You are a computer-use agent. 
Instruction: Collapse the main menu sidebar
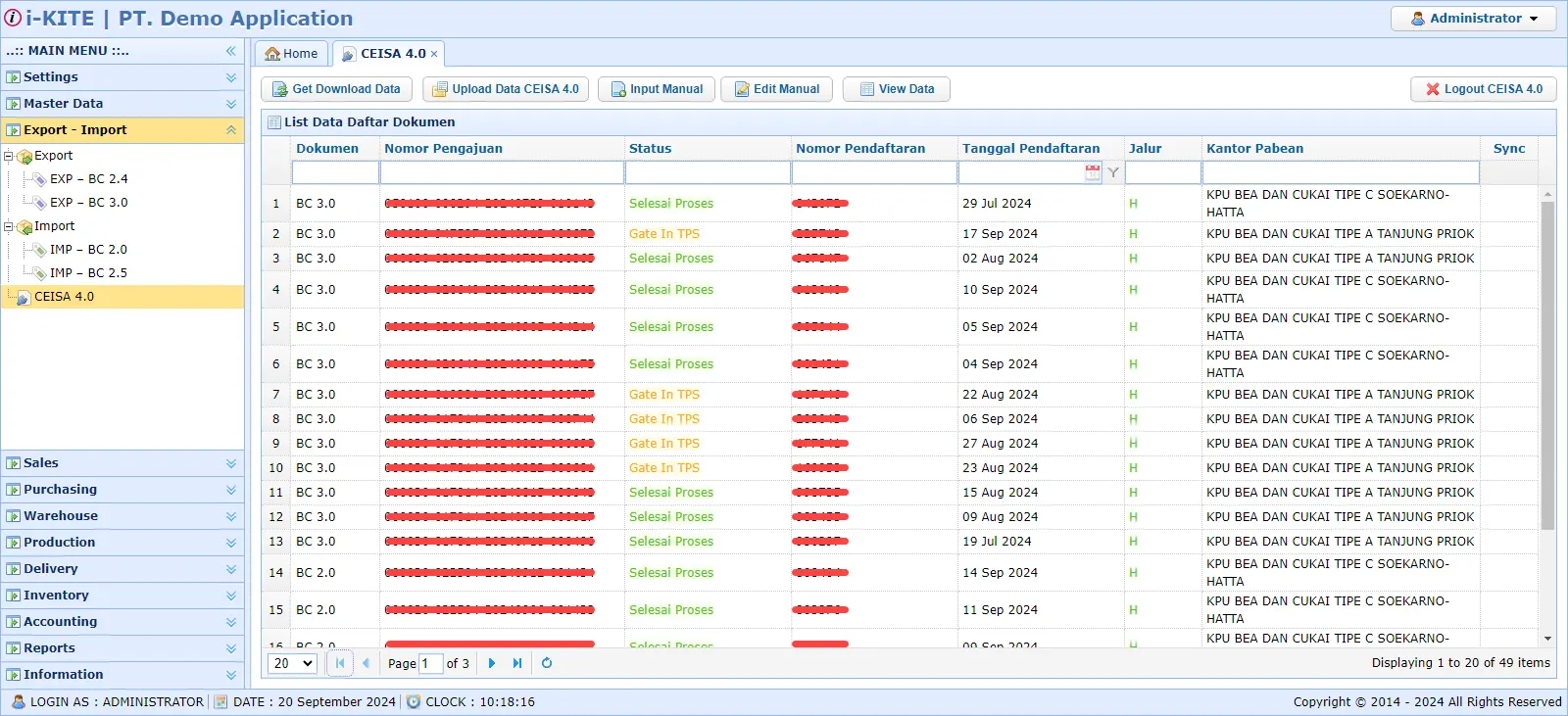pyautogui.click(x=231, y=51)
